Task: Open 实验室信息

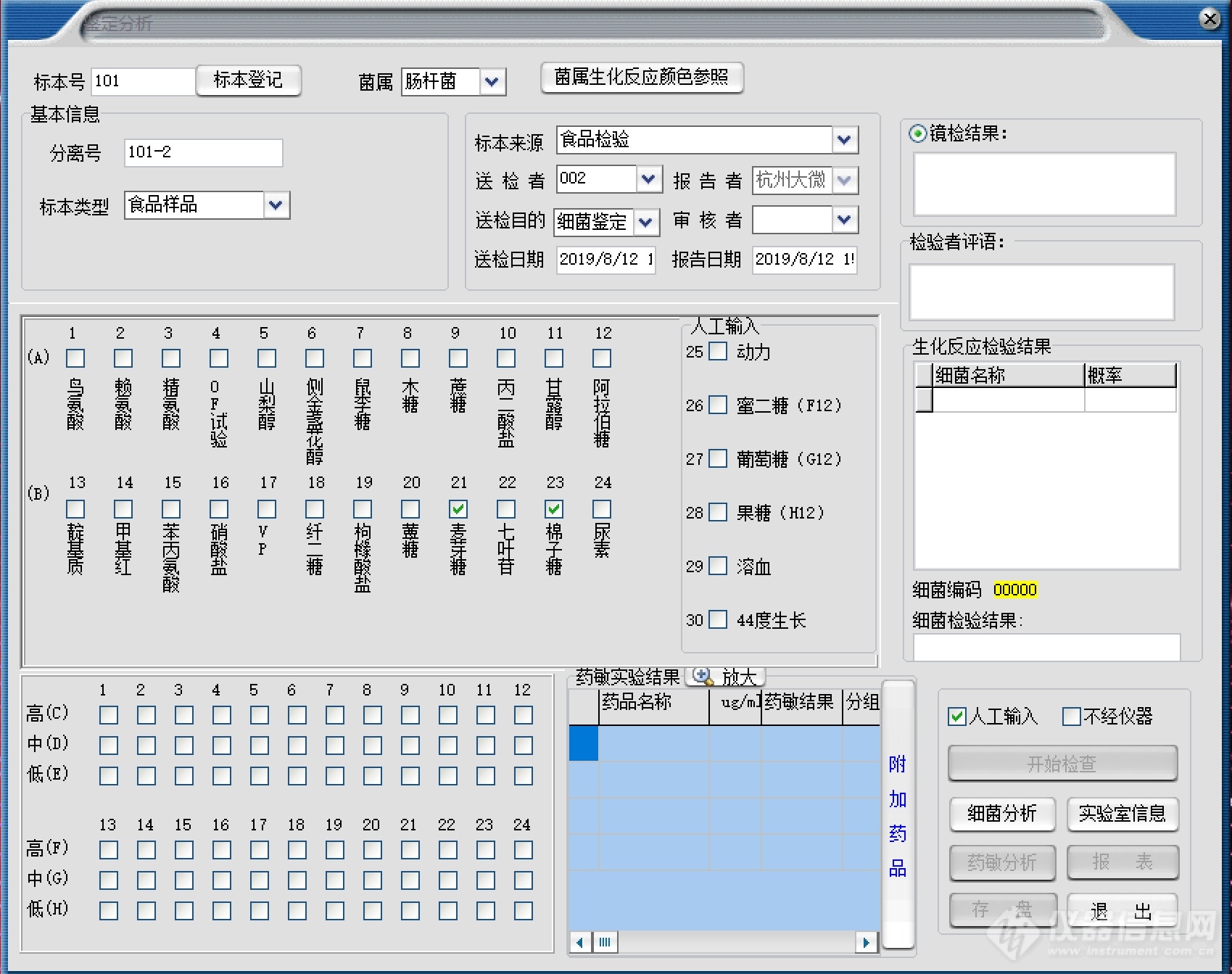Action: (1122, 814)
